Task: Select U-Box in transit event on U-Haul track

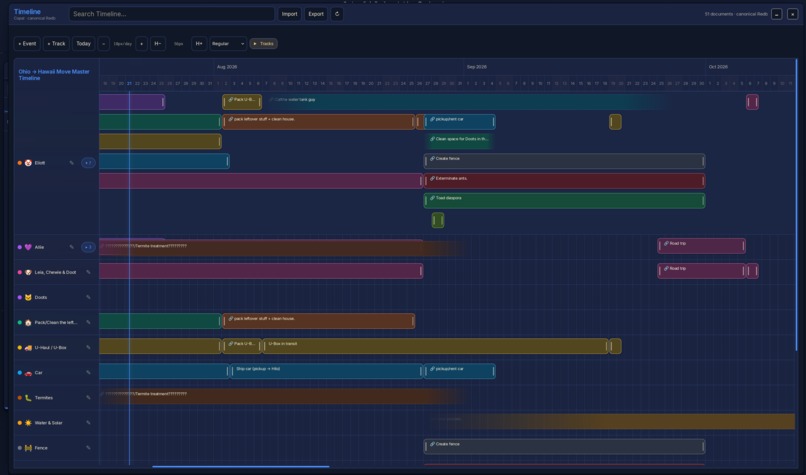Action: [x=435, y=346]
